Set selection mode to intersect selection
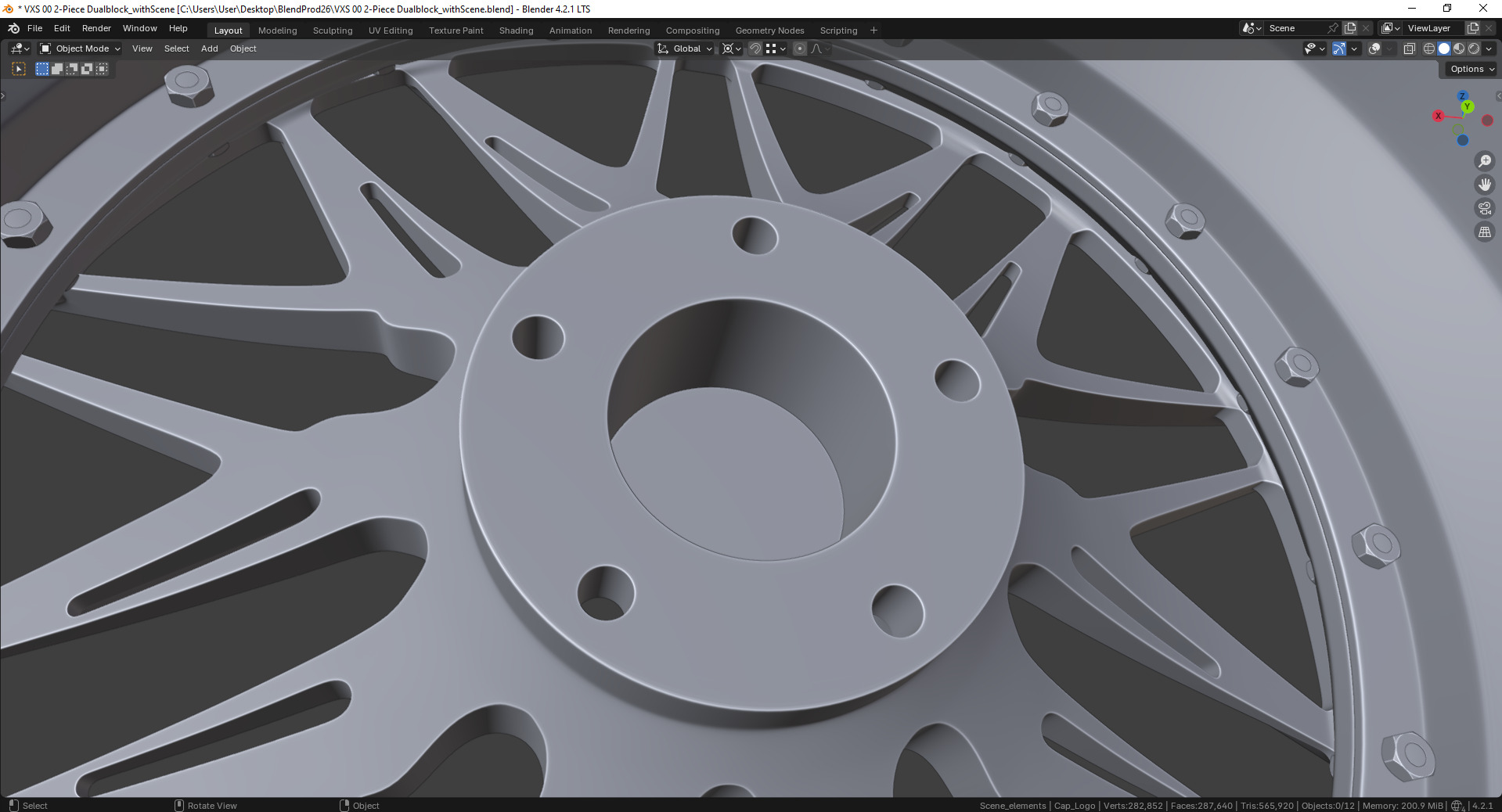This screenshot has height=812, width=1502. click(x=102, y=69)
